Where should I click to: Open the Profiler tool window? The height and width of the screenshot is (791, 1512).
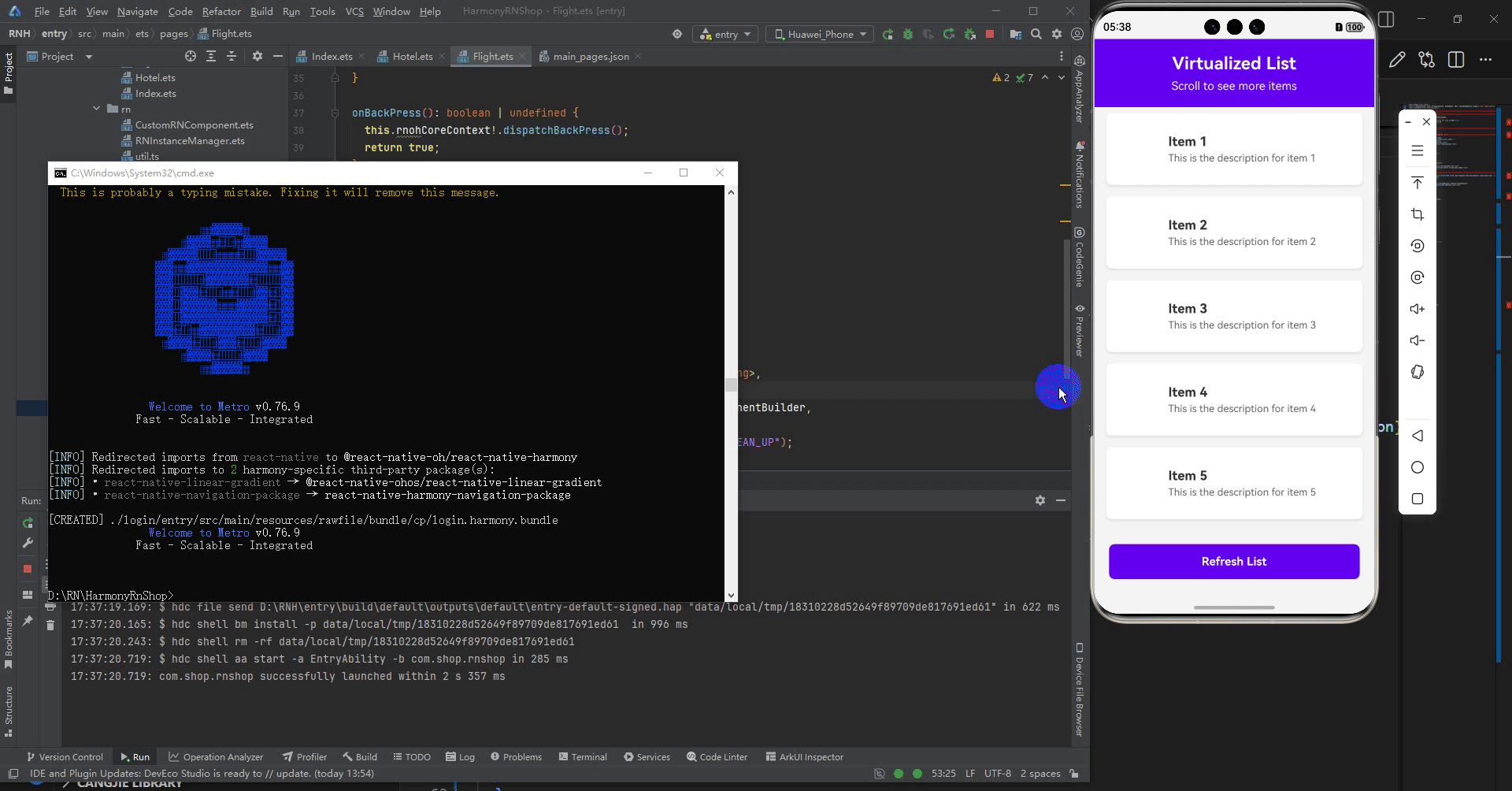305,756
